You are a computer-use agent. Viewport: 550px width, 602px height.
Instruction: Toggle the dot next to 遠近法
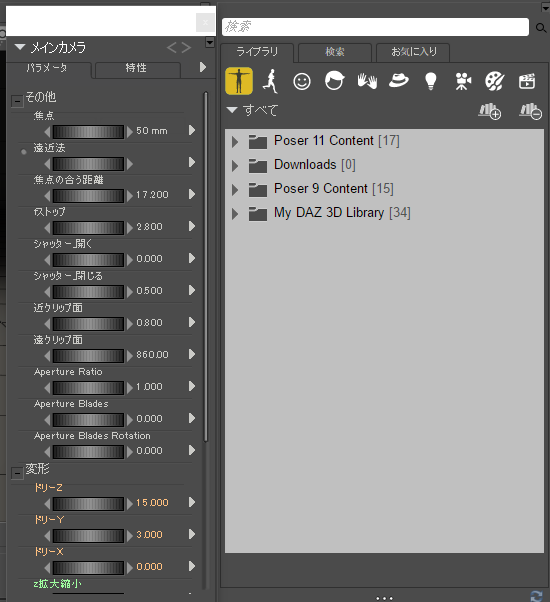tap(24, 152)
